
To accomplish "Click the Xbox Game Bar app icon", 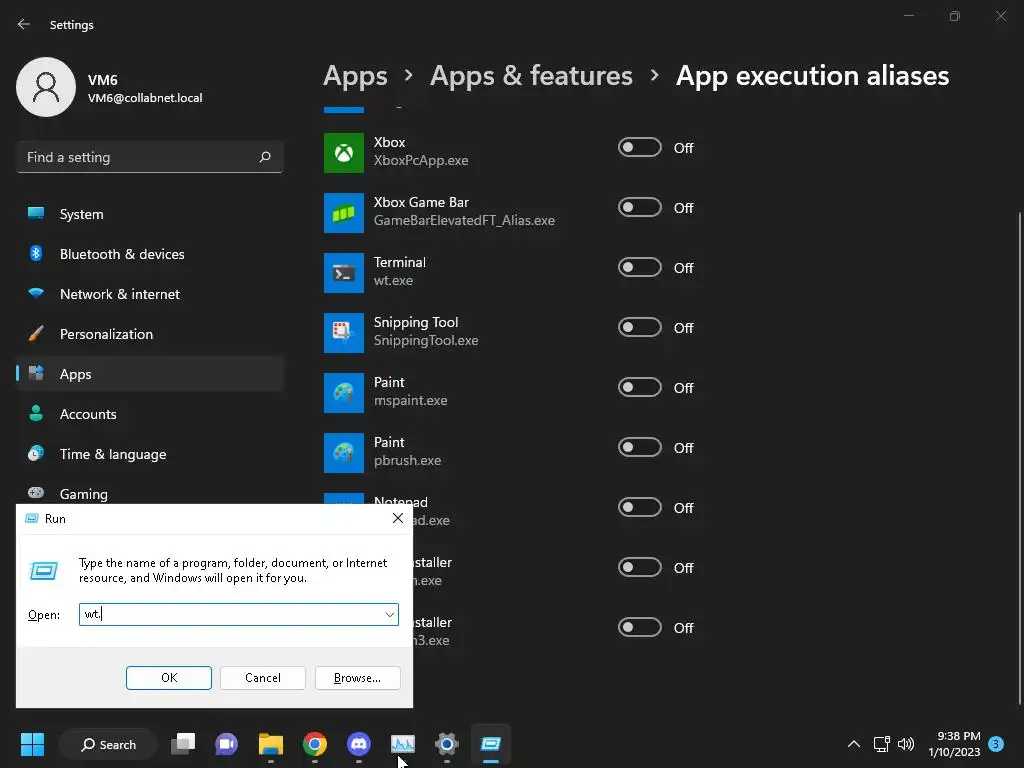I will click(x=344, y=213).
